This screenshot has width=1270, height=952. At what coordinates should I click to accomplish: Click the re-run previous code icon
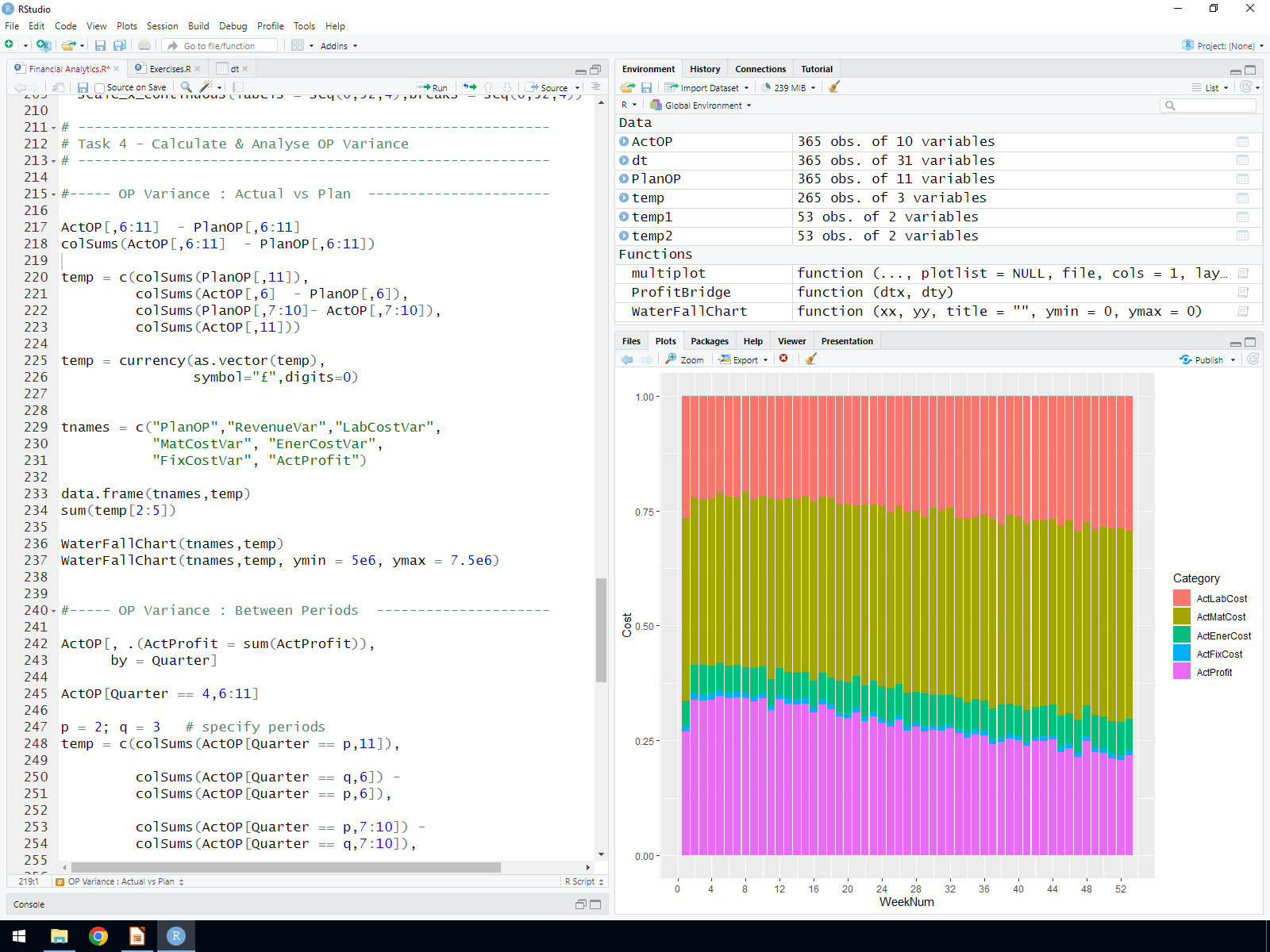470,87
